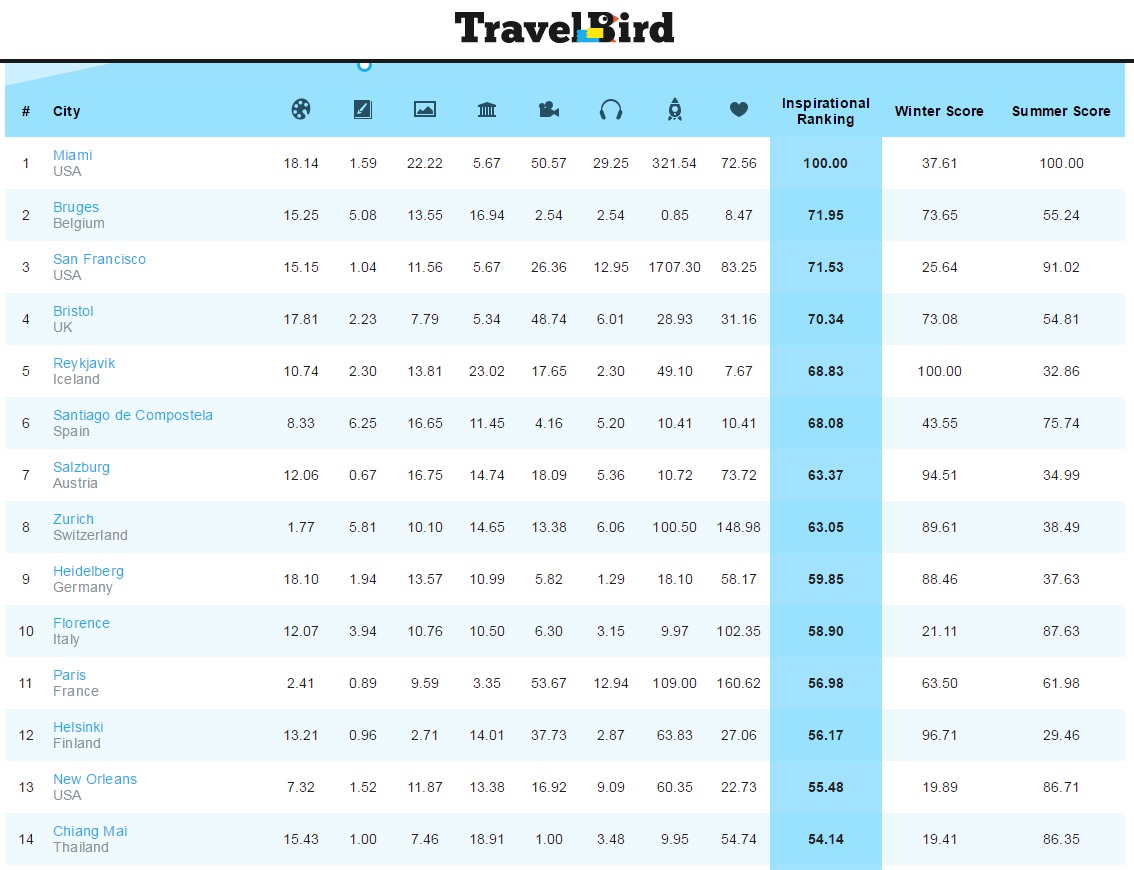Open the Bruges city link
1134x870 pixels.
click(76, 207)
